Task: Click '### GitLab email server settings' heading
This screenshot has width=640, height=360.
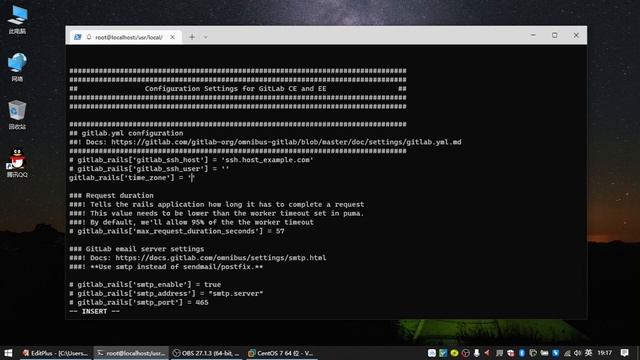Action: pyautogui.click(x=136, y=249)
